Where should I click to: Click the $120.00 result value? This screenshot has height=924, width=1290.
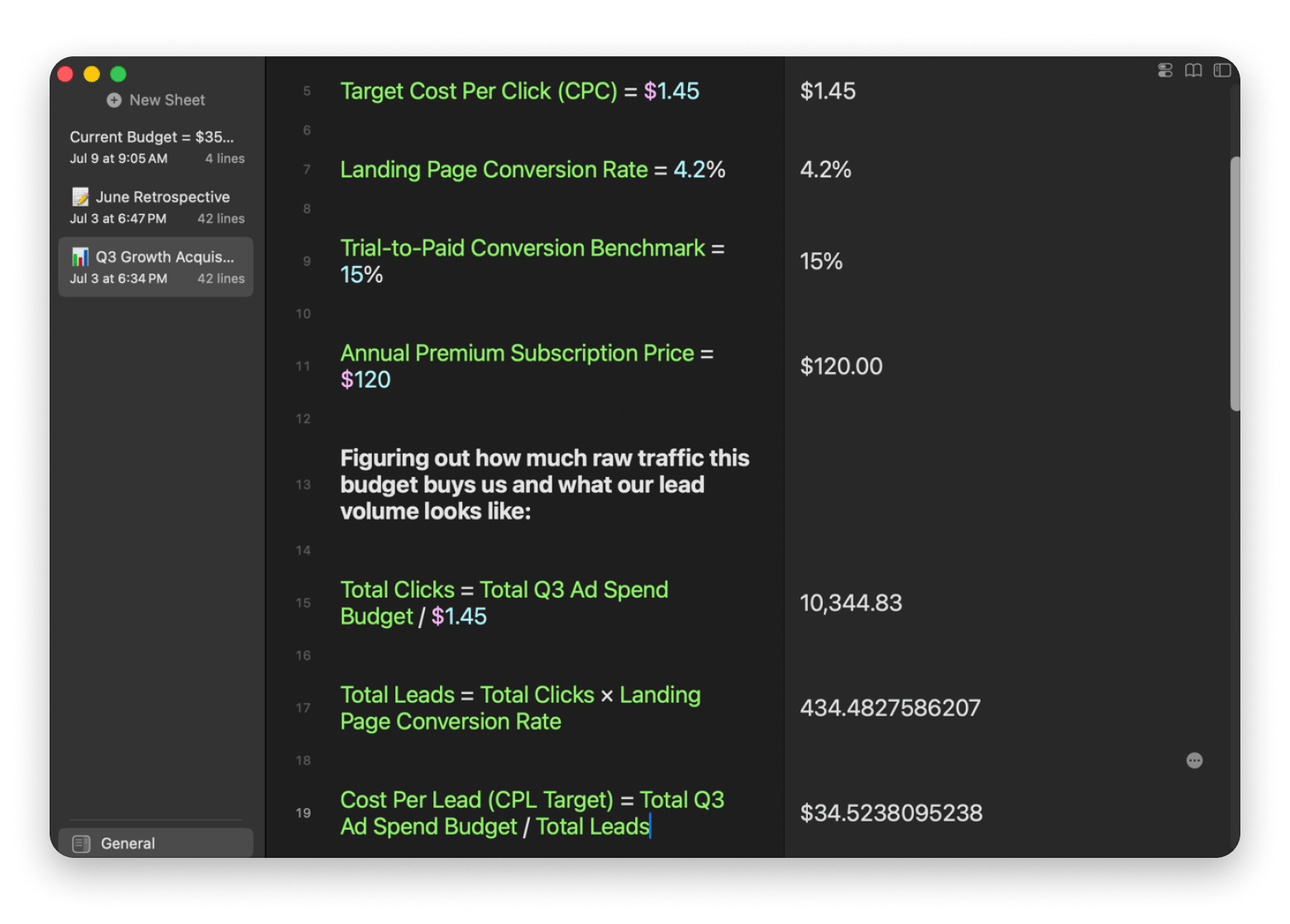point(841,366)
